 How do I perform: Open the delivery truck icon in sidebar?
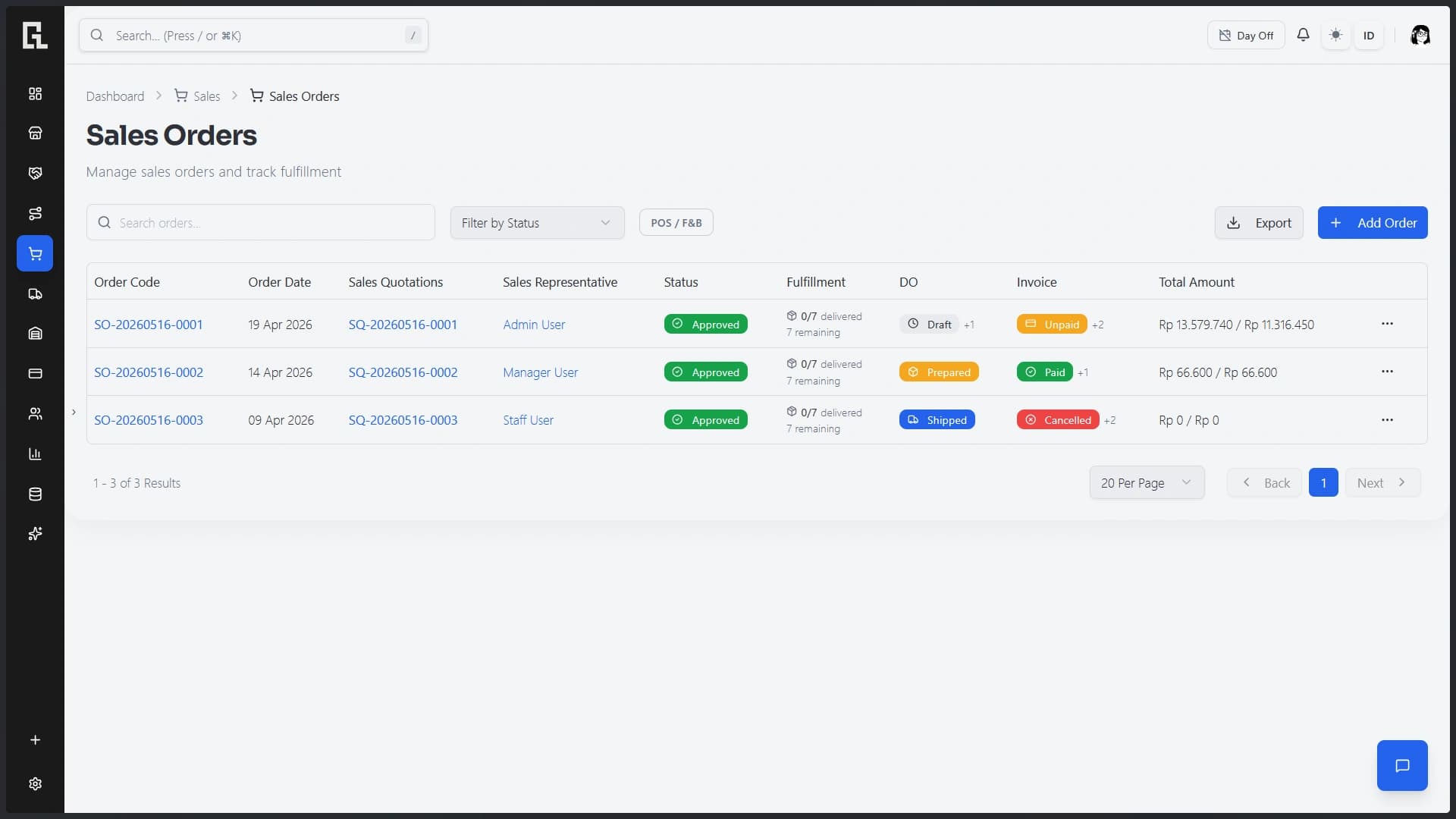click(35, 293)
